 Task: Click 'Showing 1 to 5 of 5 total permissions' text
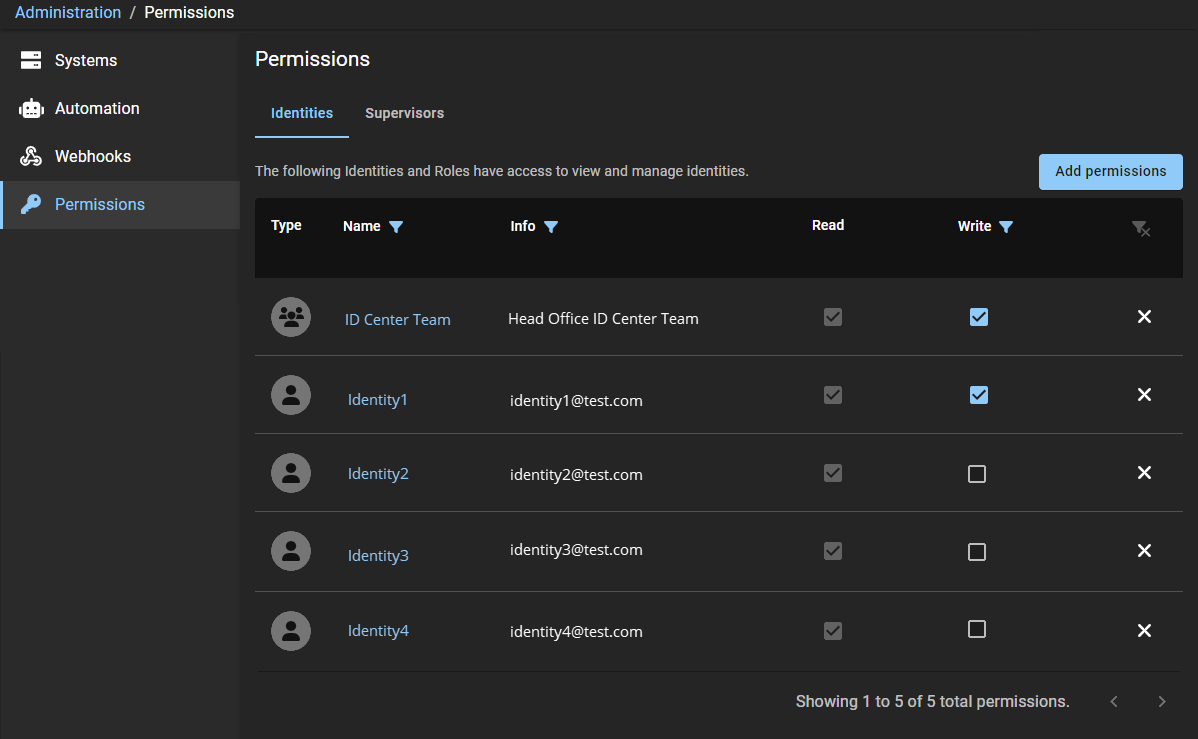coord(932,702)
